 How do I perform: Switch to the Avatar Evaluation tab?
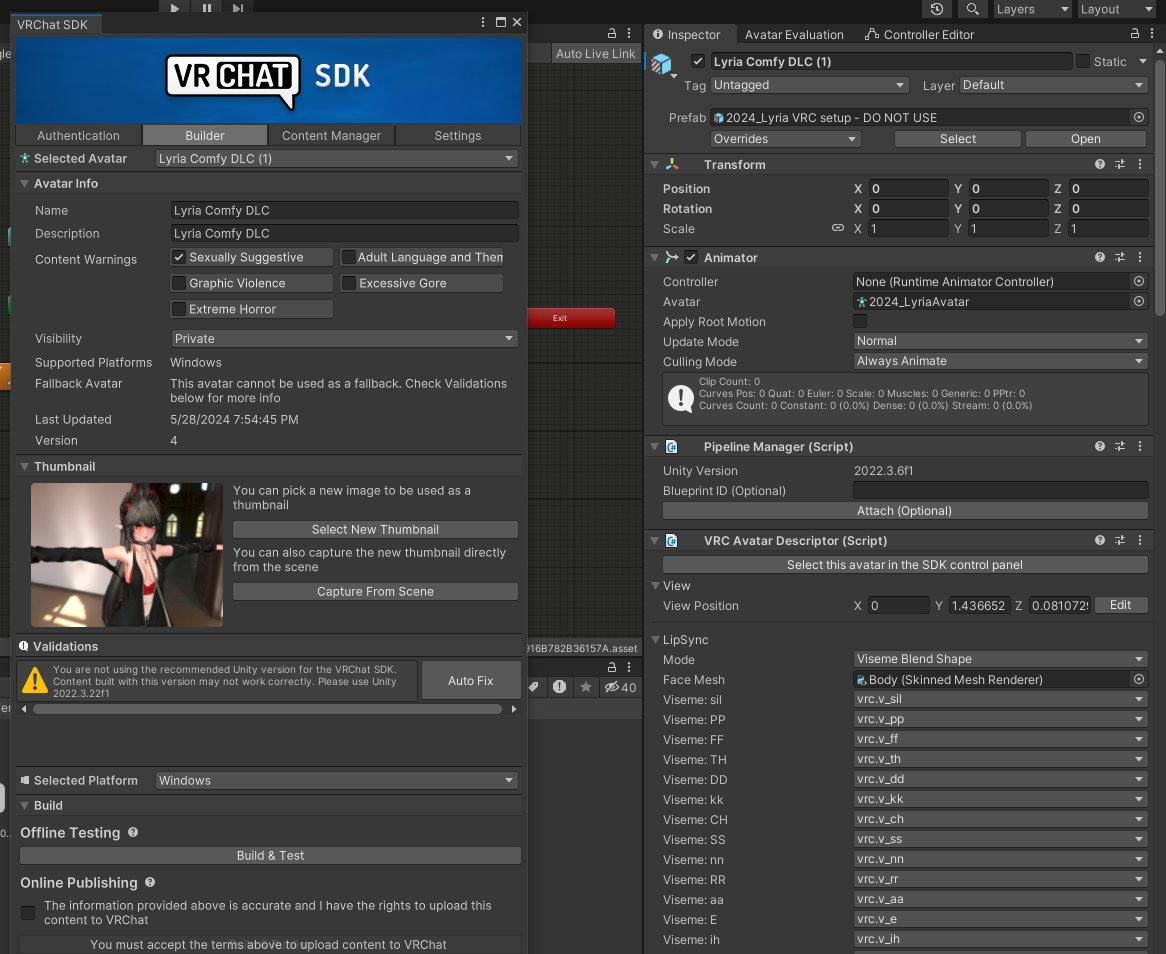pos(794,34)
